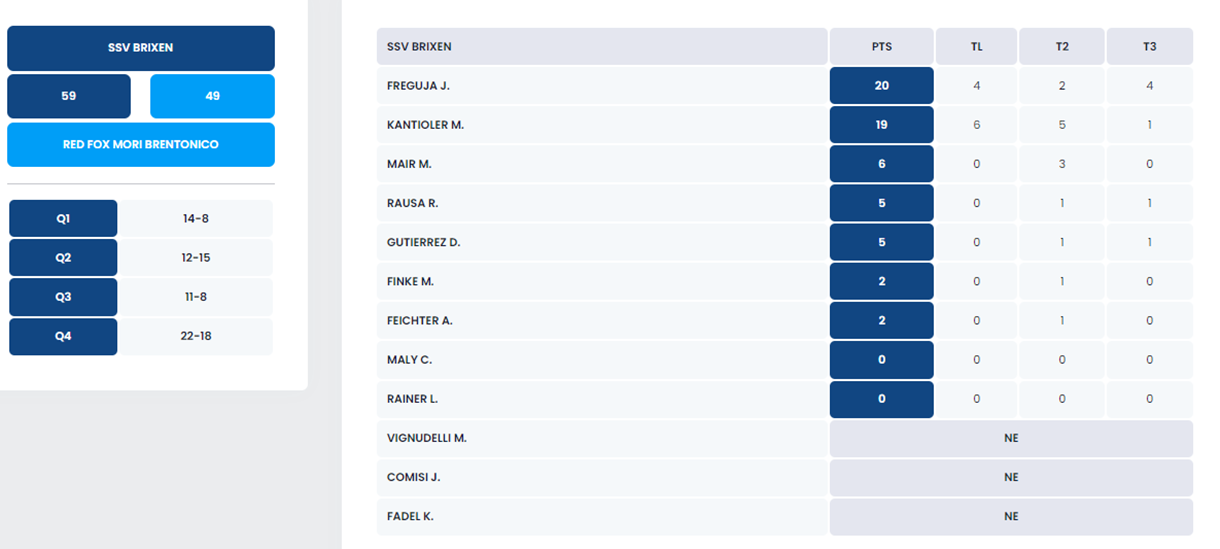This screenshot has width=1220, height=549.
Task: Click the SSV BRIXEN team button
Action: (x=141, y=48)
